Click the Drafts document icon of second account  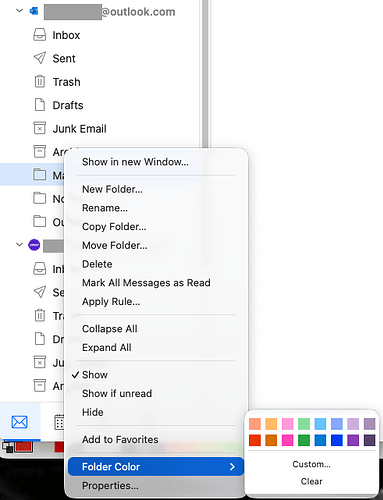(40, 339)
